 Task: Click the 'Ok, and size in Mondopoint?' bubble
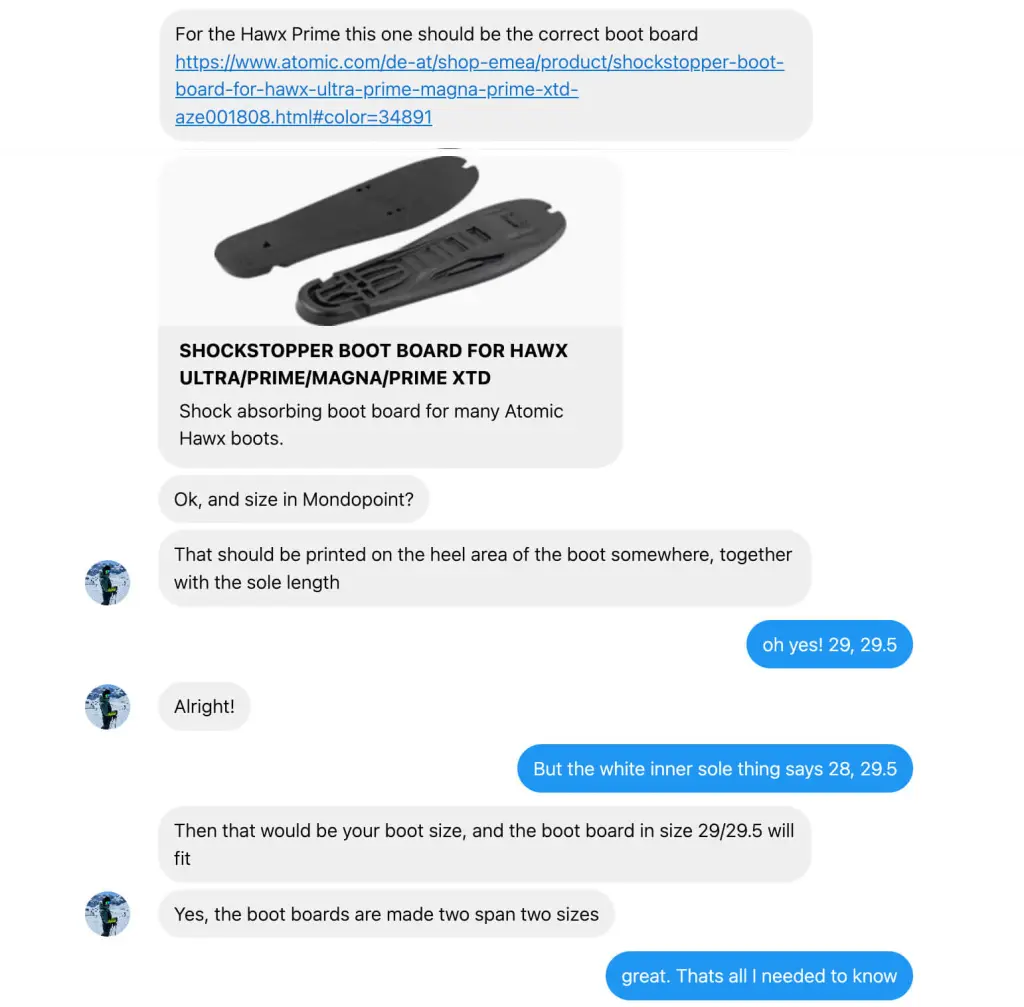pos(293,499)
